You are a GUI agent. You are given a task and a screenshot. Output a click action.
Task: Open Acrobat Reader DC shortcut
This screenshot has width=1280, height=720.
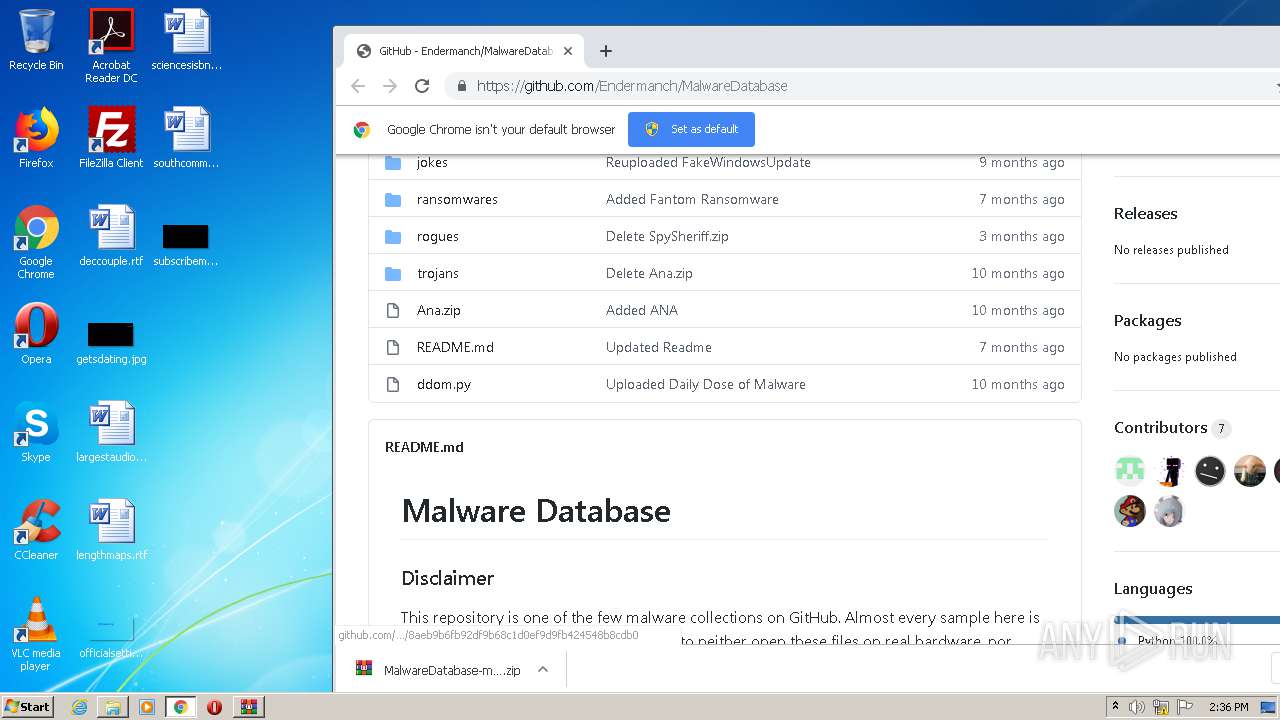pyautogui.click(x=111, y=45)
